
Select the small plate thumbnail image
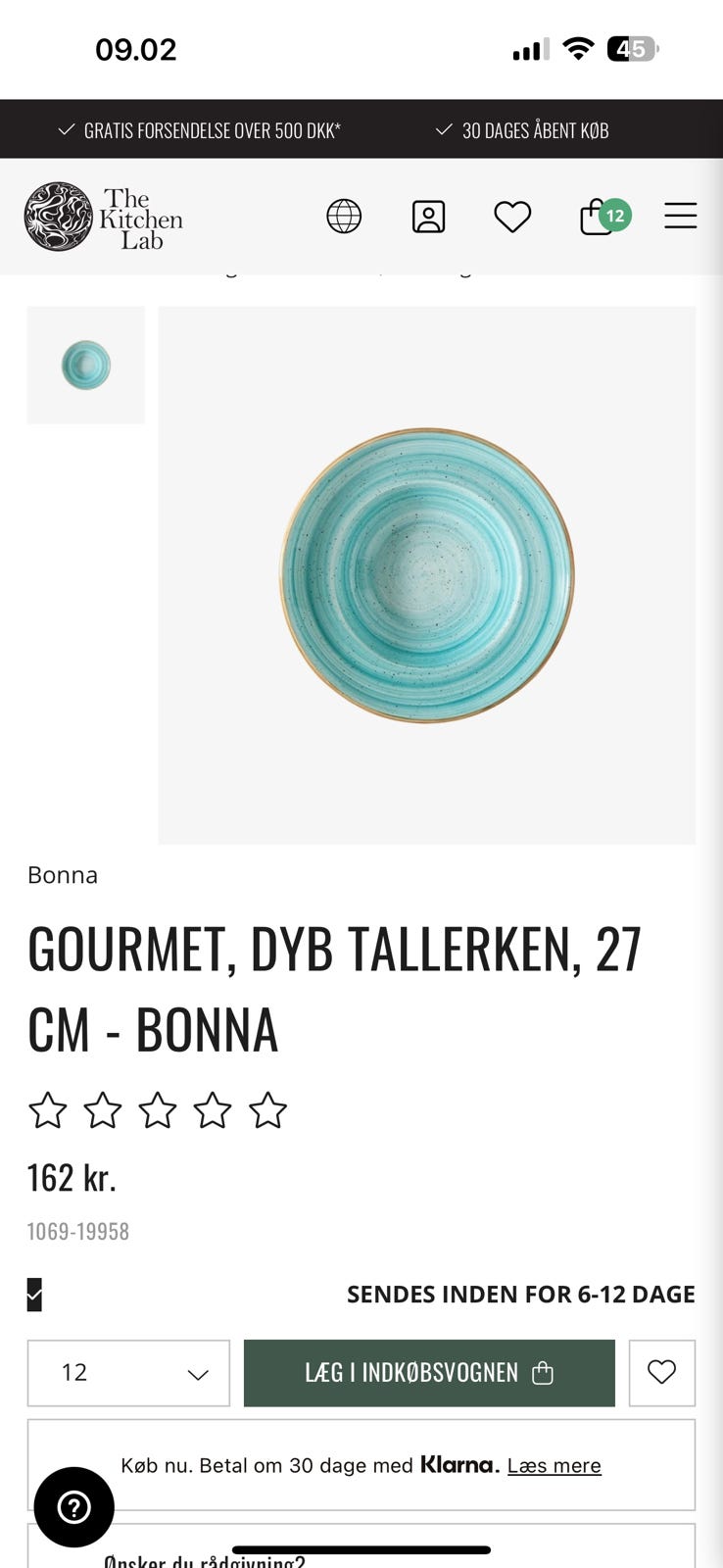point(86,365)
